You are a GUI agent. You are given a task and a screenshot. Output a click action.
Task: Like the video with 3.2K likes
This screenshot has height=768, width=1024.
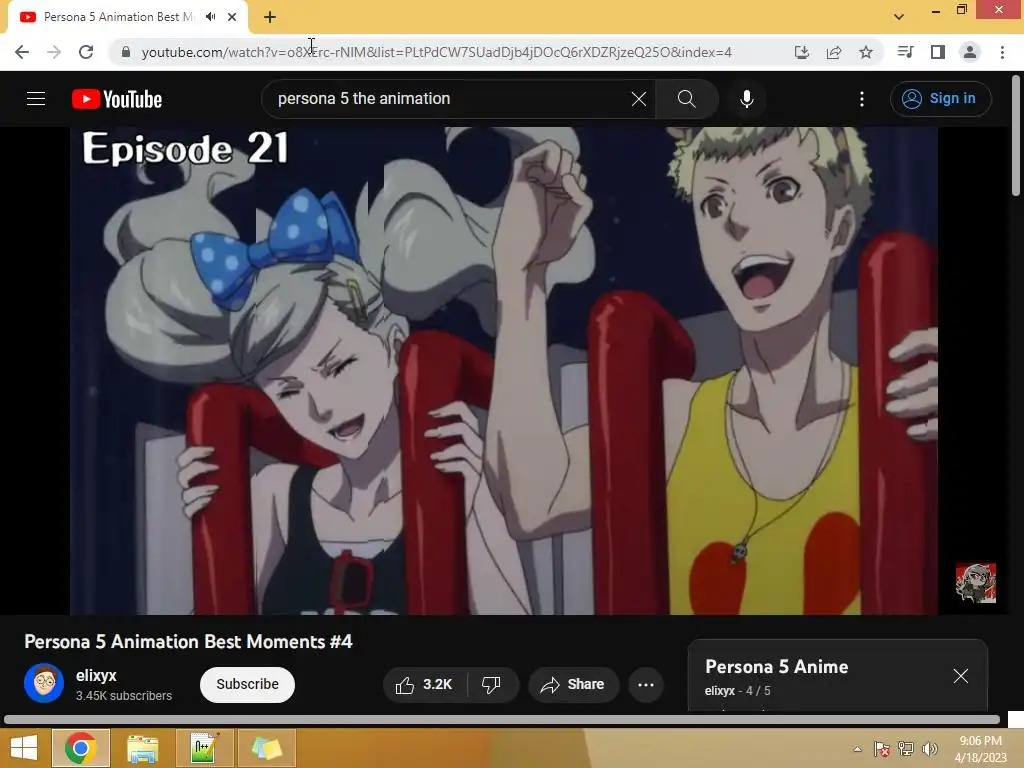[x=424, y=684]
